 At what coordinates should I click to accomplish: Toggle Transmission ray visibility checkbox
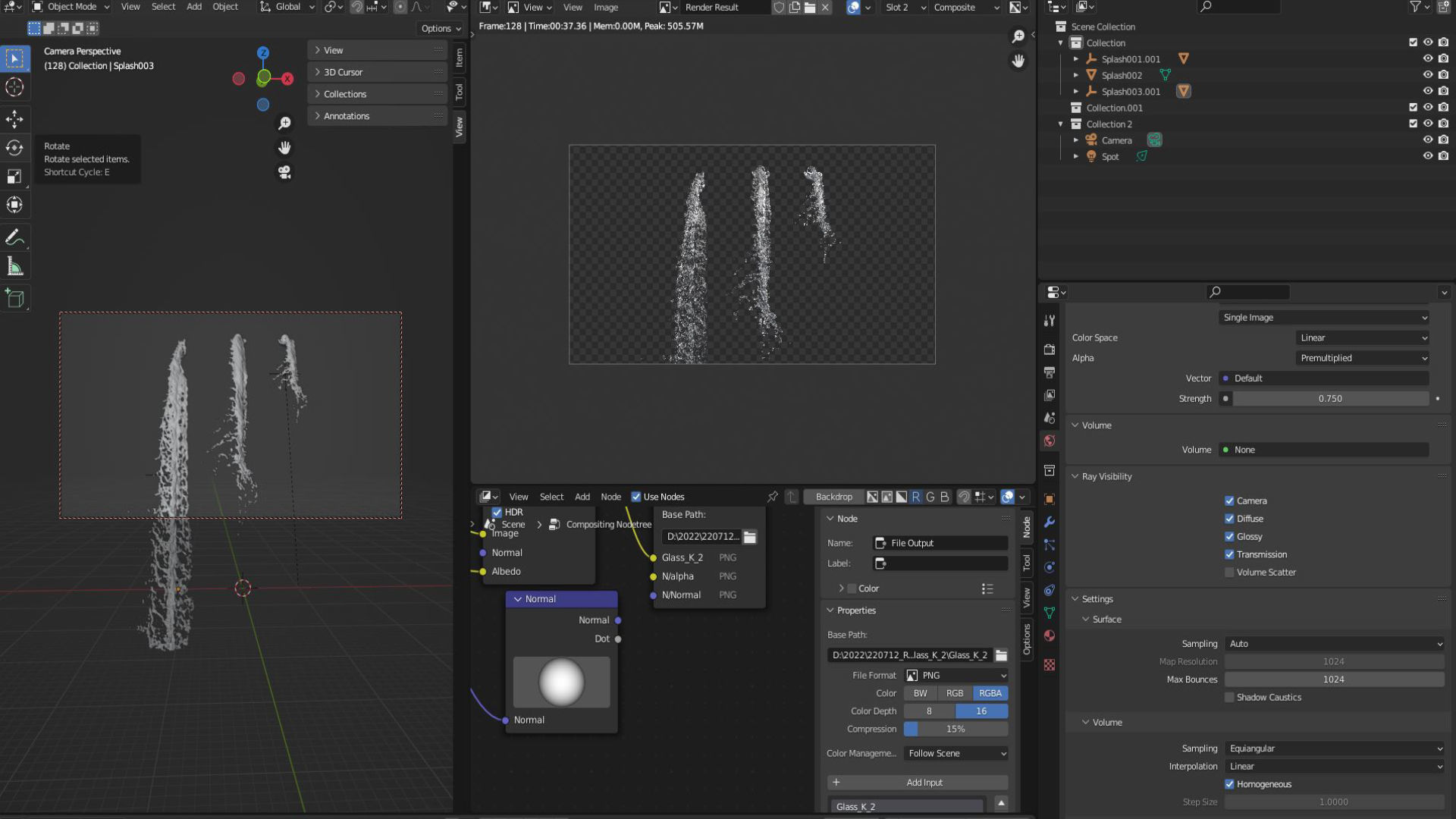1229,554
